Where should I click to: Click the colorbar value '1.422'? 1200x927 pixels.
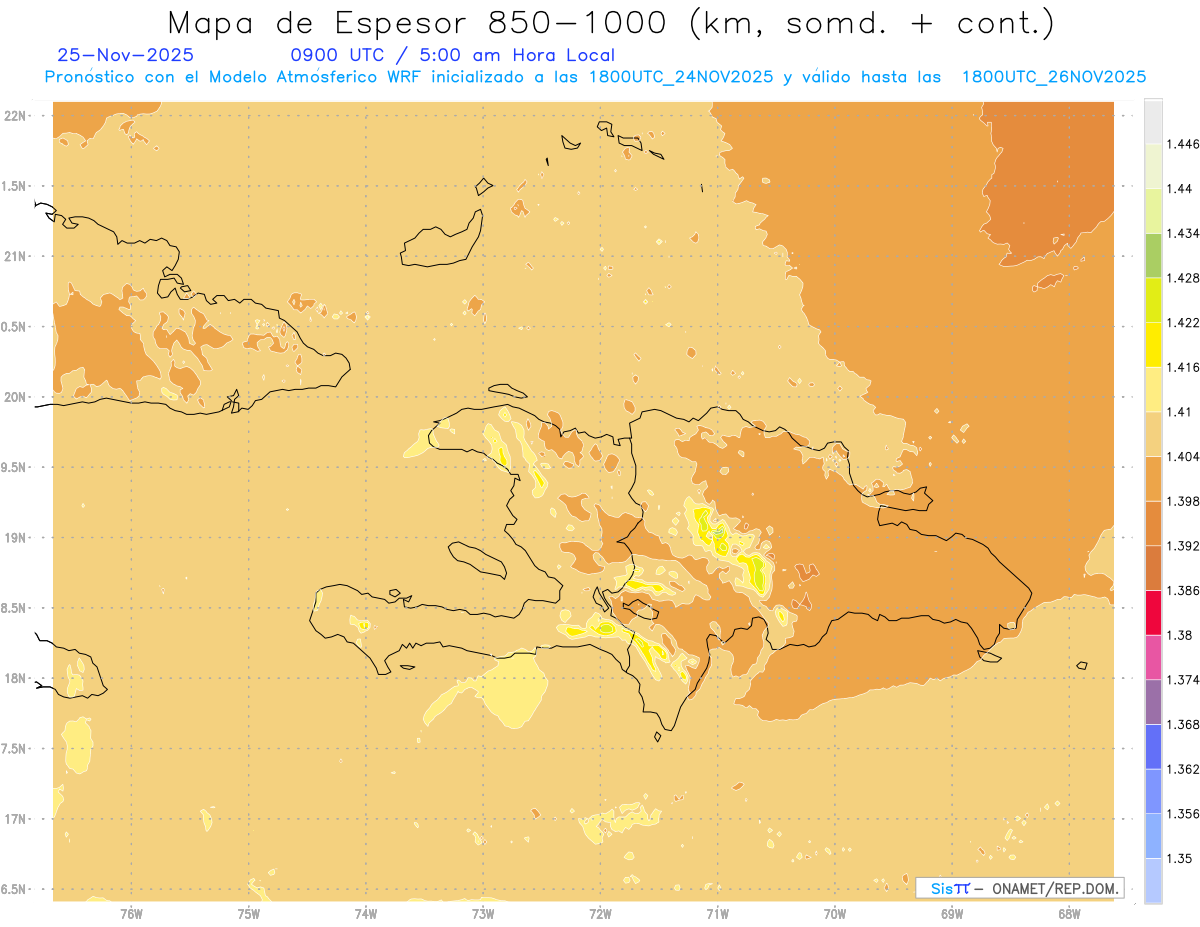[x=1184, y=322]
